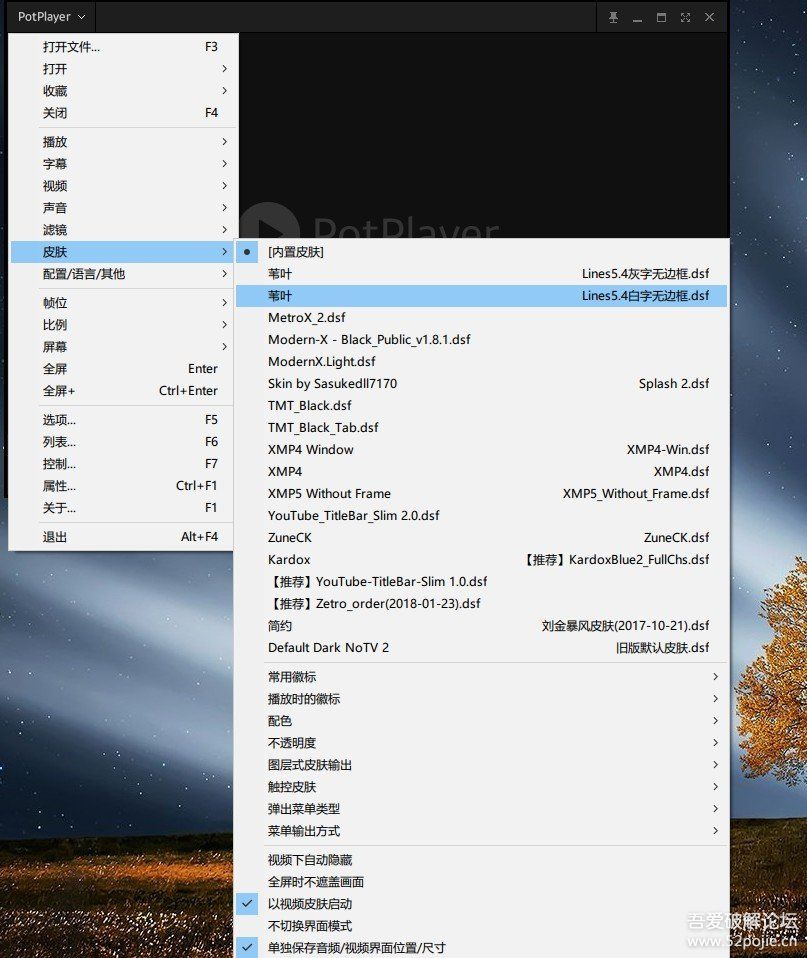
Task: Disable 以视频皮肤启动 option
Action: point(309,904)
